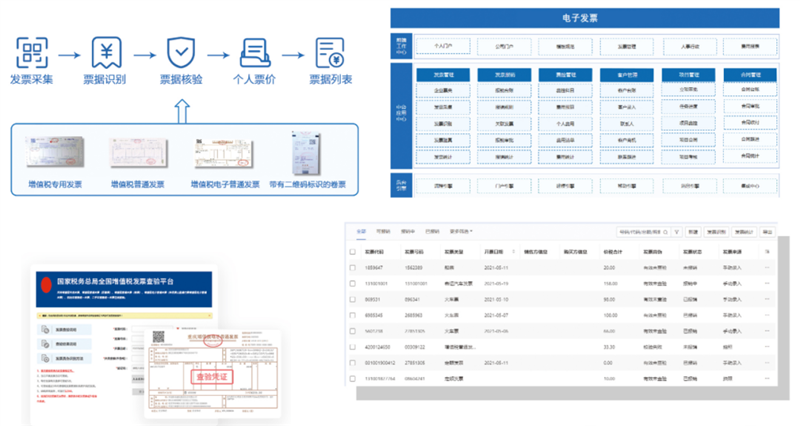Switch to the 已报销 tab

[x=432, y=231]
